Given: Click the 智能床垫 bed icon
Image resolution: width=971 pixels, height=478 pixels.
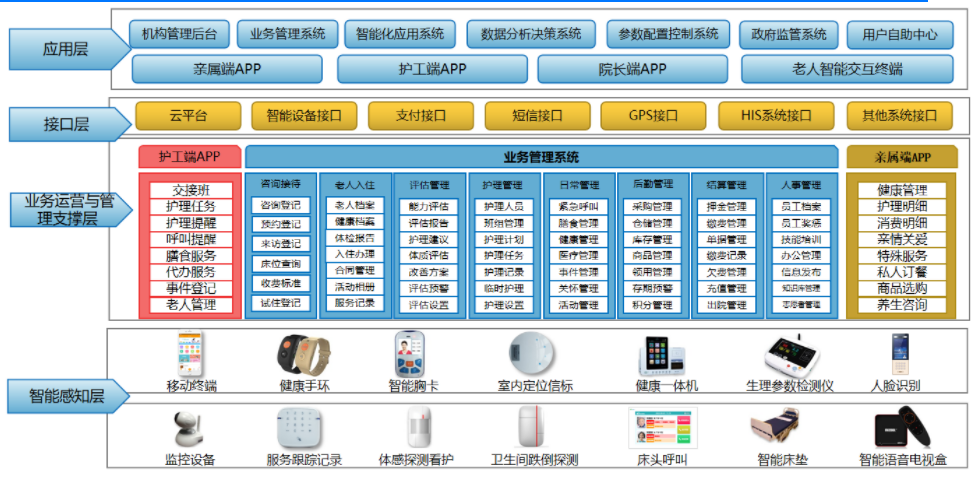Looking at the screenshot, I should pyautogui.click(x=781, y=430).
